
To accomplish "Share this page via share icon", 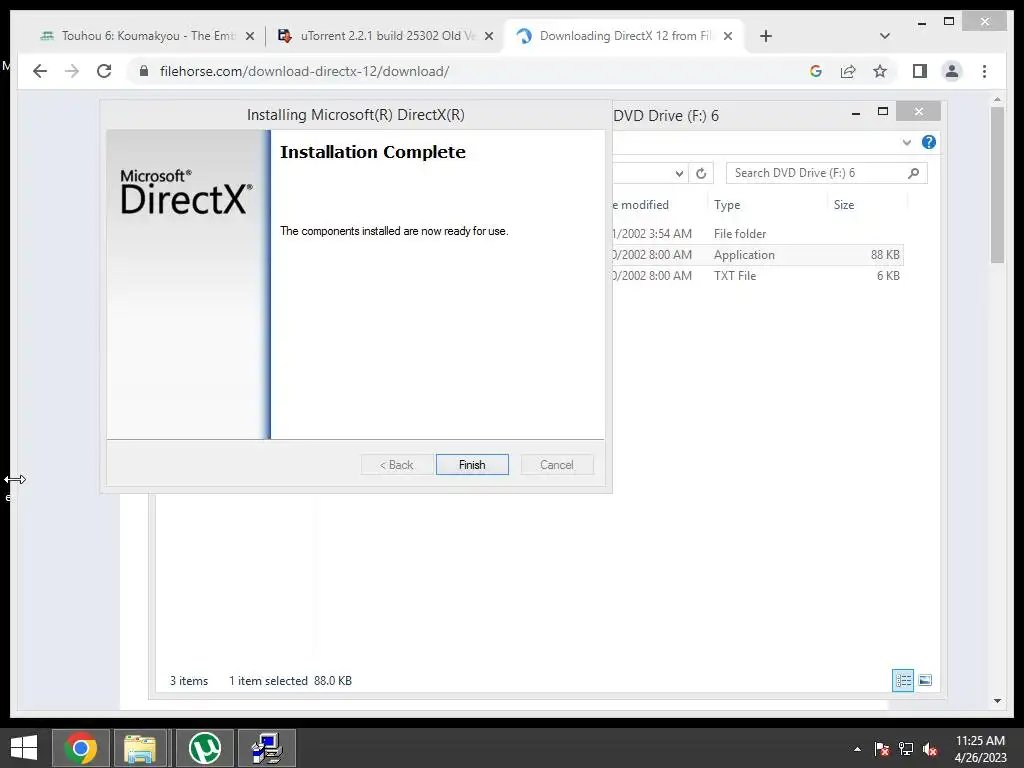I will pos(848,71).
